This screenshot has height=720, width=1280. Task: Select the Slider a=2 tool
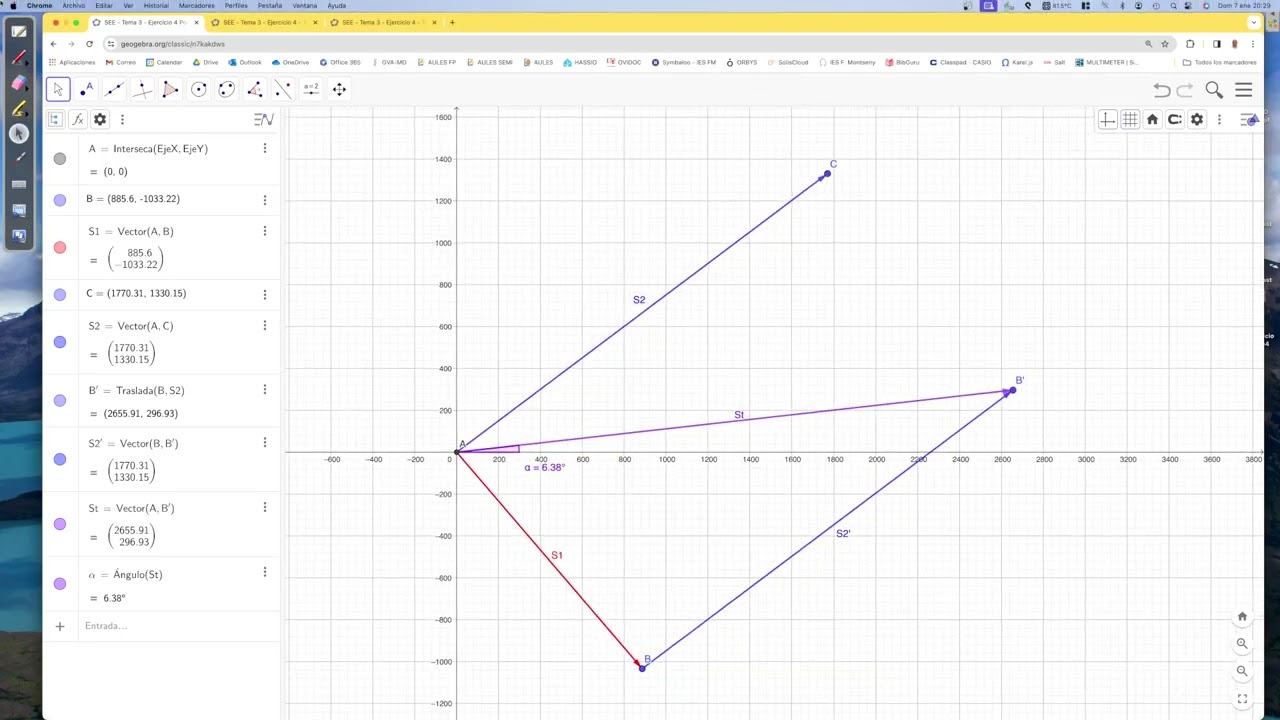(x=311, y=89)
